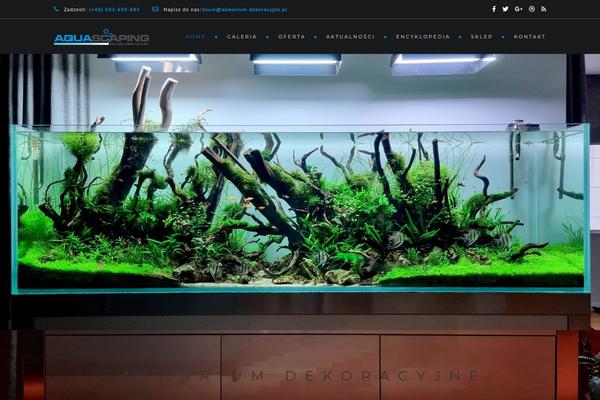This screenshot has width=600, height=400.
Task: Click the aquarium hero image
Action: pyautogui.click(x=300, y=227)
